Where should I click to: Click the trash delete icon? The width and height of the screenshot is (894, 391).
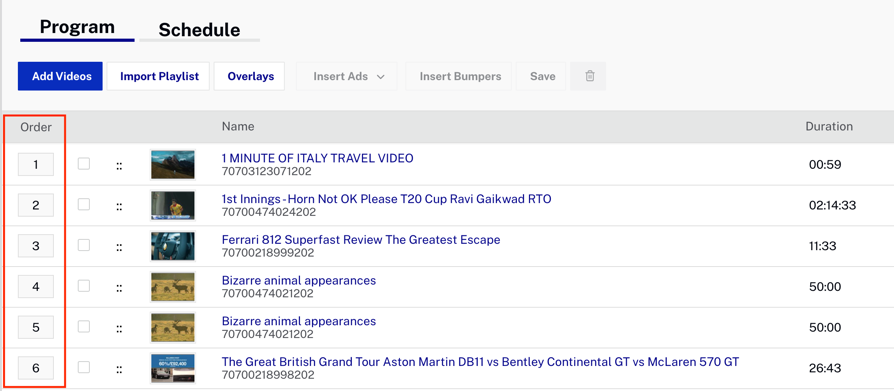tap(590, 76)
